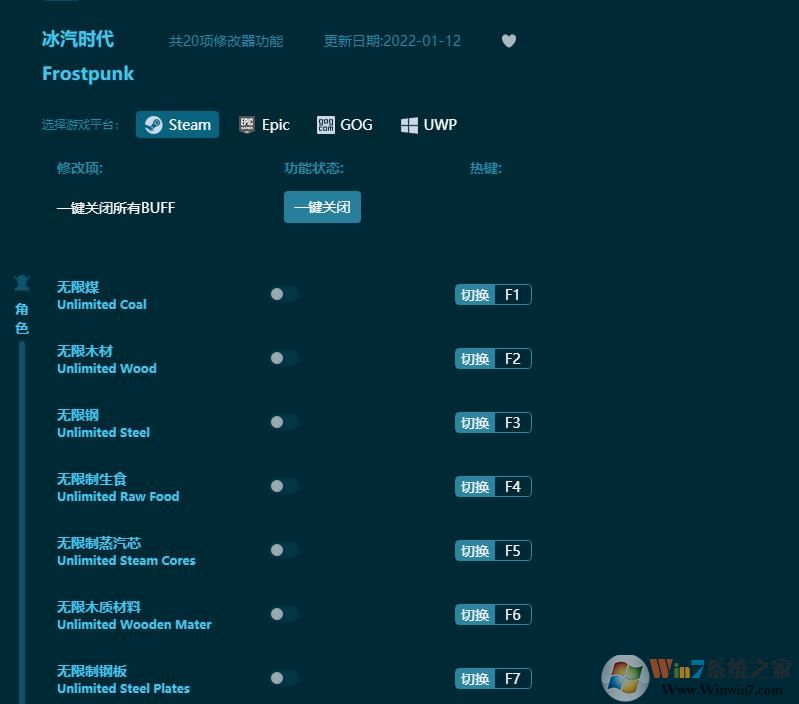Click the Epic Games logo icon
Image resolution: width=799 pixels, height=704 pixels.
coord(247,125)
